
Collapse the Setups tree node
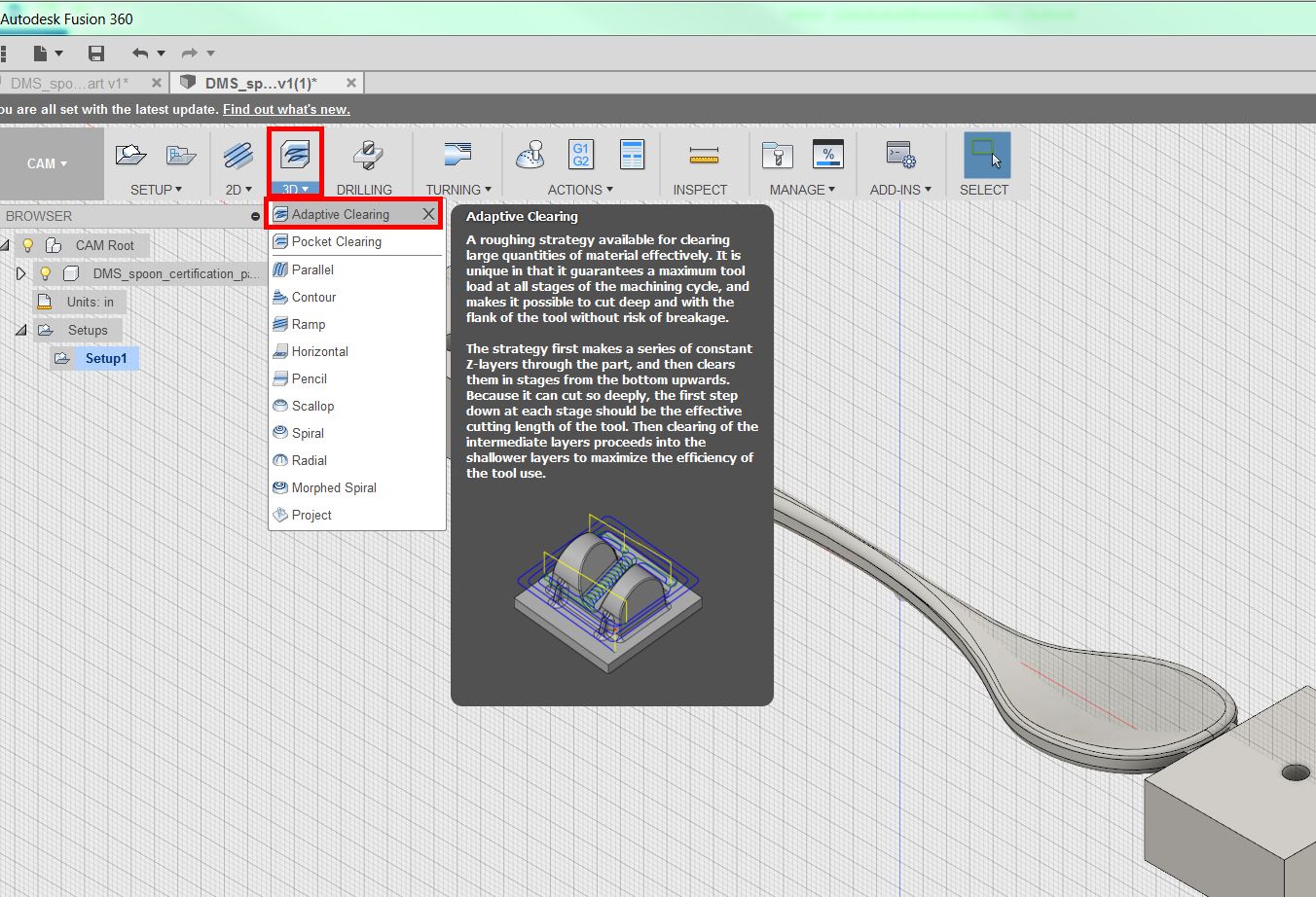pos(20,330)
